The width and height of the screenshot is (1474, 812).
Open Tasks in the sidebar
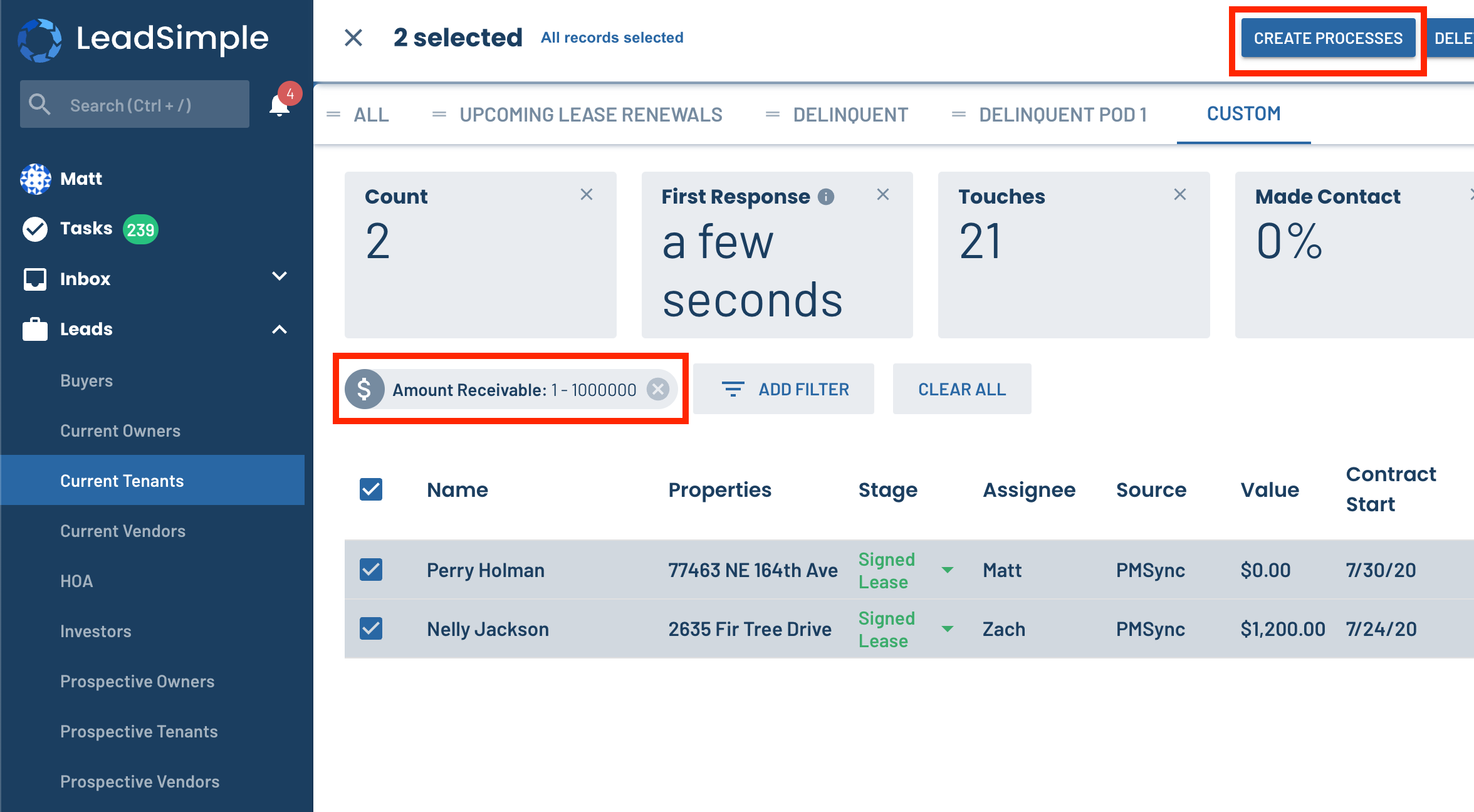pos(86,228)
